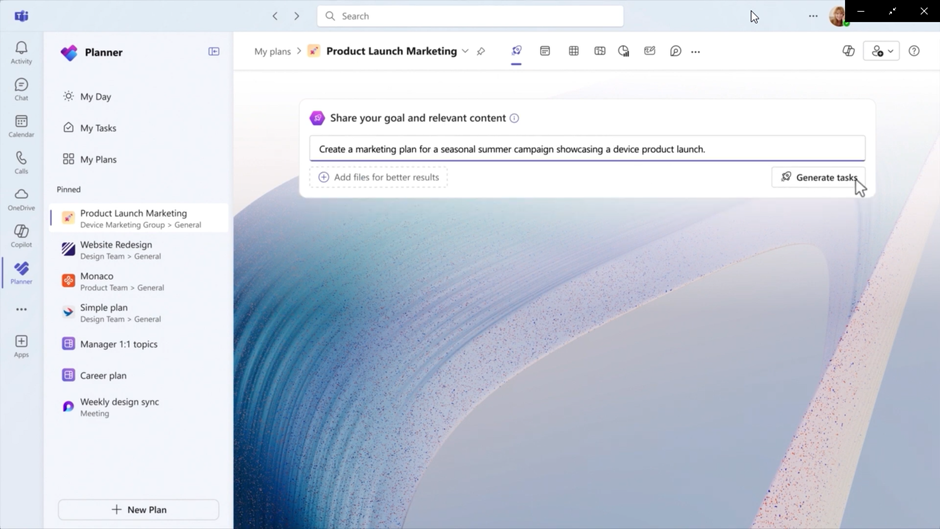Click the Microsoft Teams logo

(x=22, y=16)
